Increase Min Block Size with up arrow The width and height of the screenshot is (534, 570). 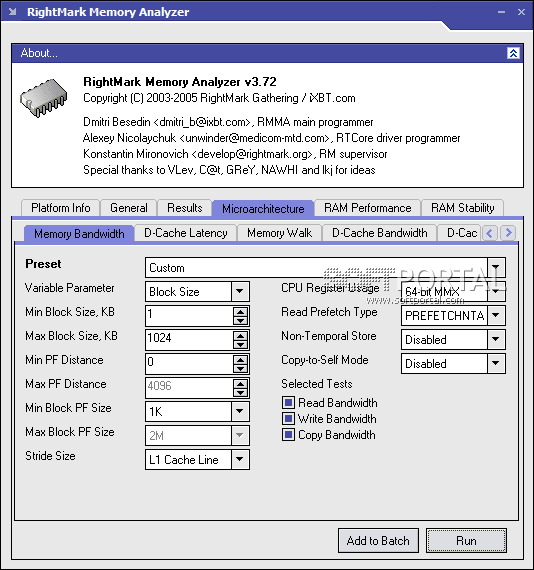click(240, 312)
